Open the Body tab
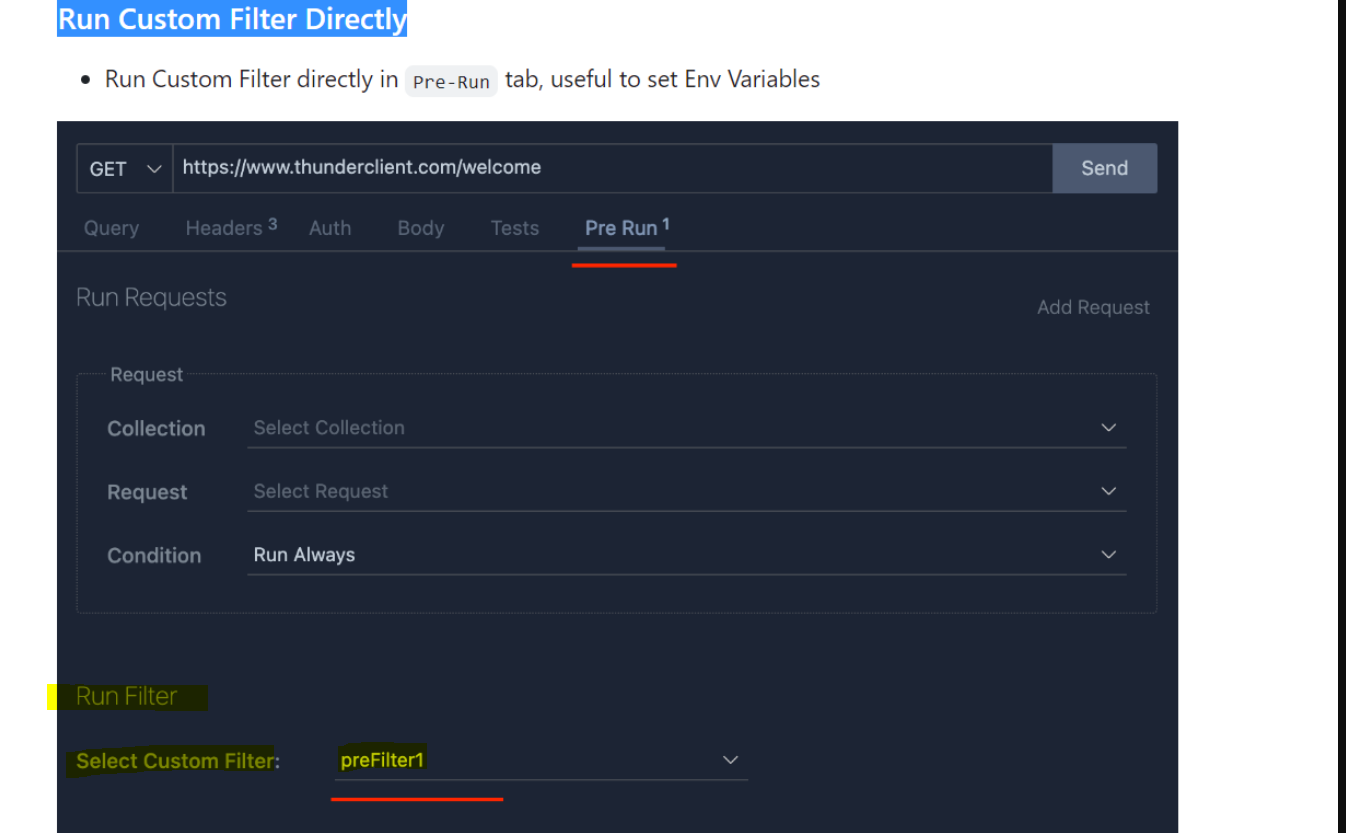 coord(420,228)
